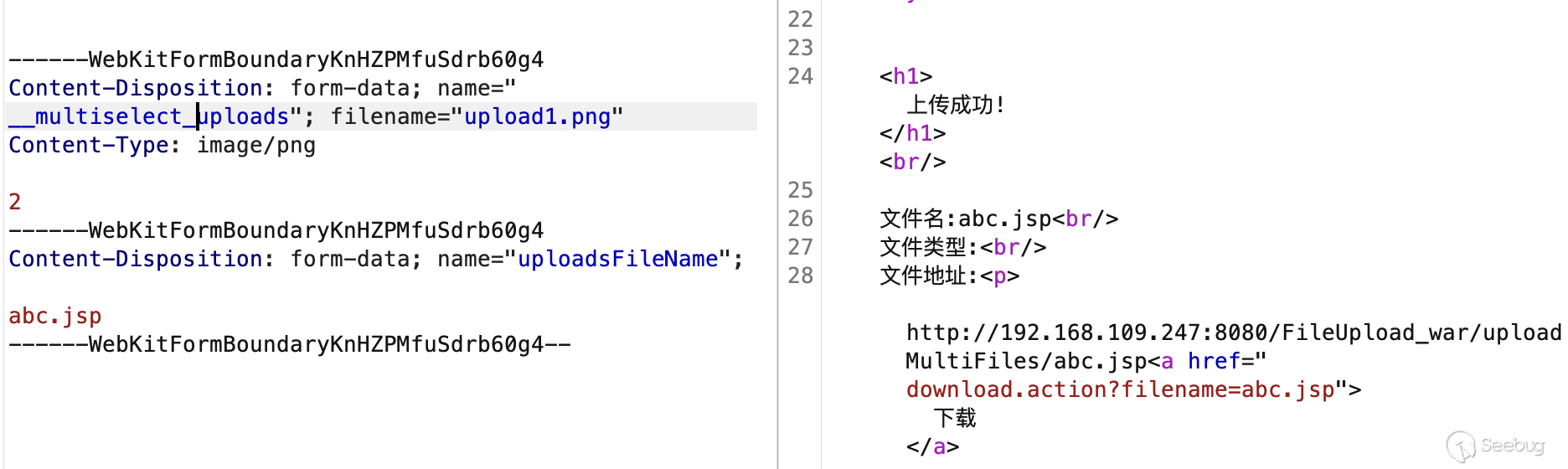Click the body value 2 in request
The width and height of the screenshot is (1568, 469).
tap(15, 202)
